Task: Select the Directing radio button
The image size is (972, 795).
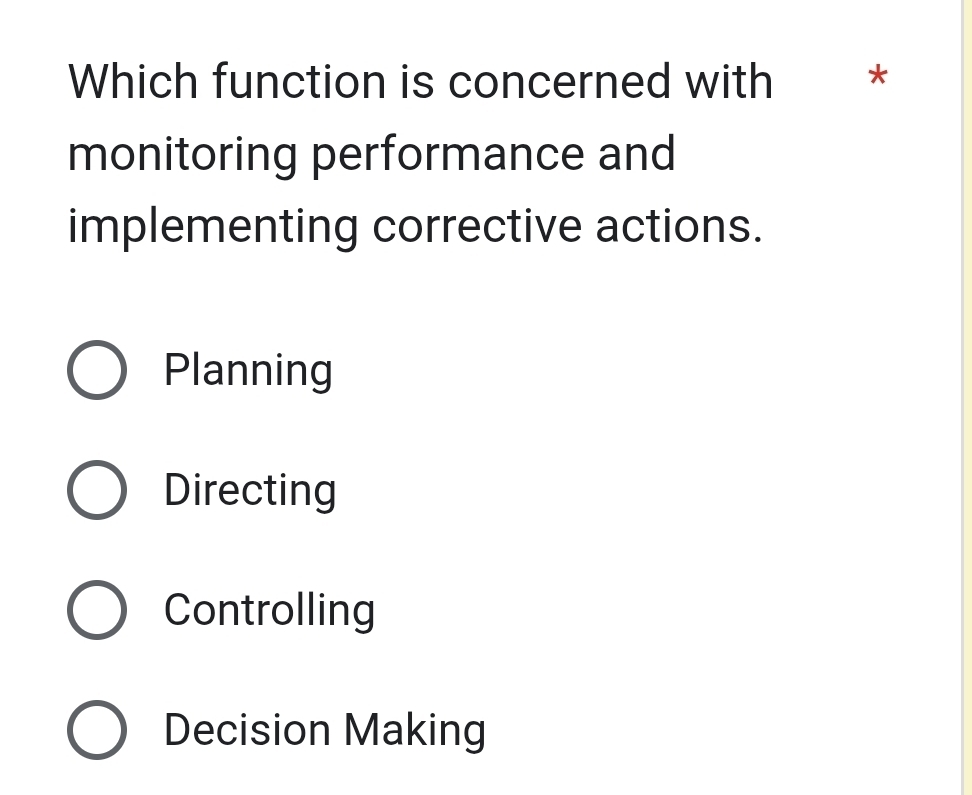Action: pyautogui.click(x=96, y=489)
